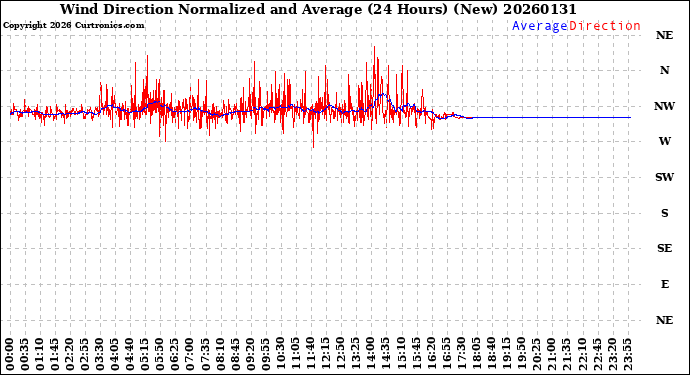Click the E direction axis label
The image size is (690, 375).
click(664, 284)
